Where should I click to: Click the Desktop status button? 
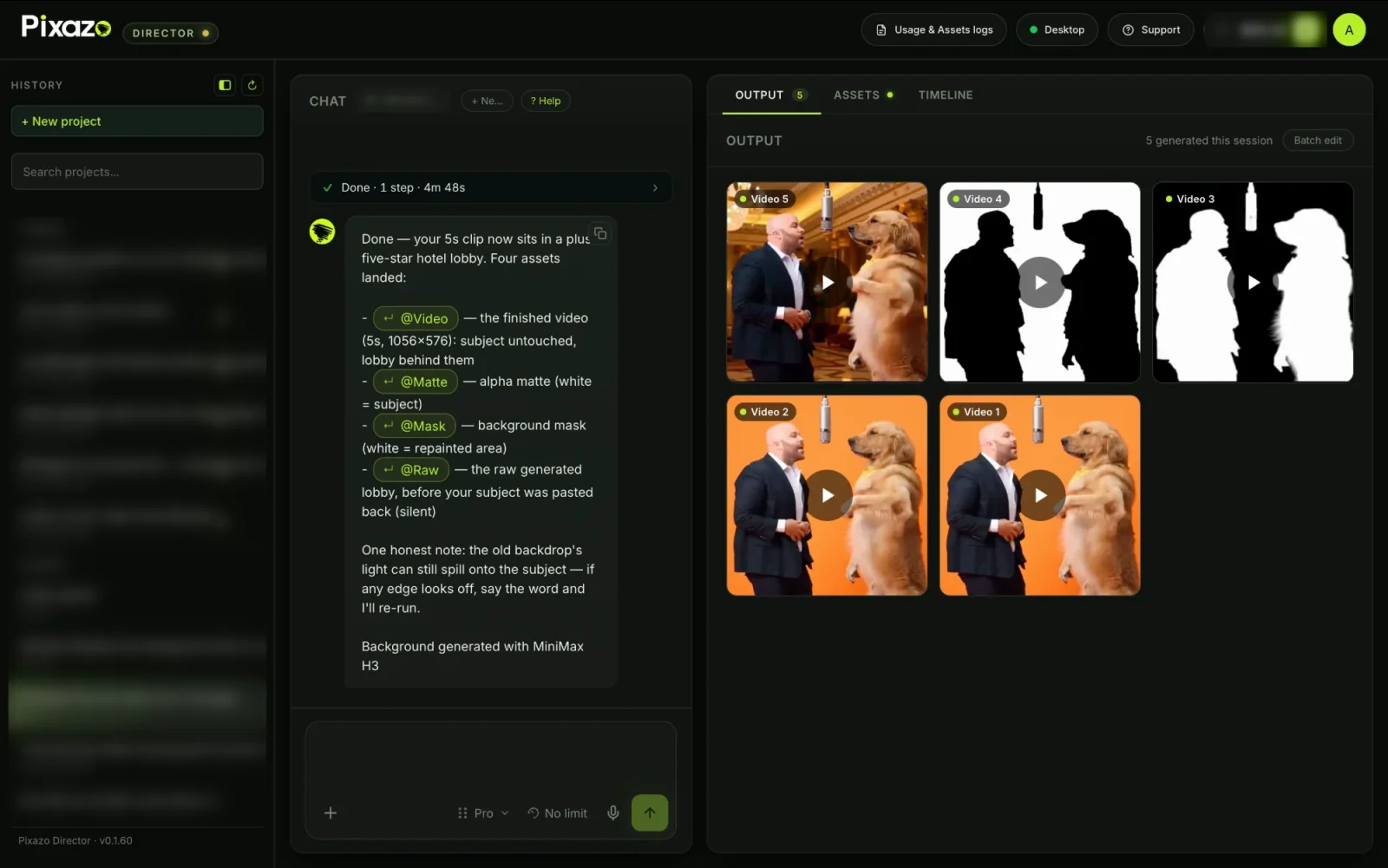point(1057,29)
